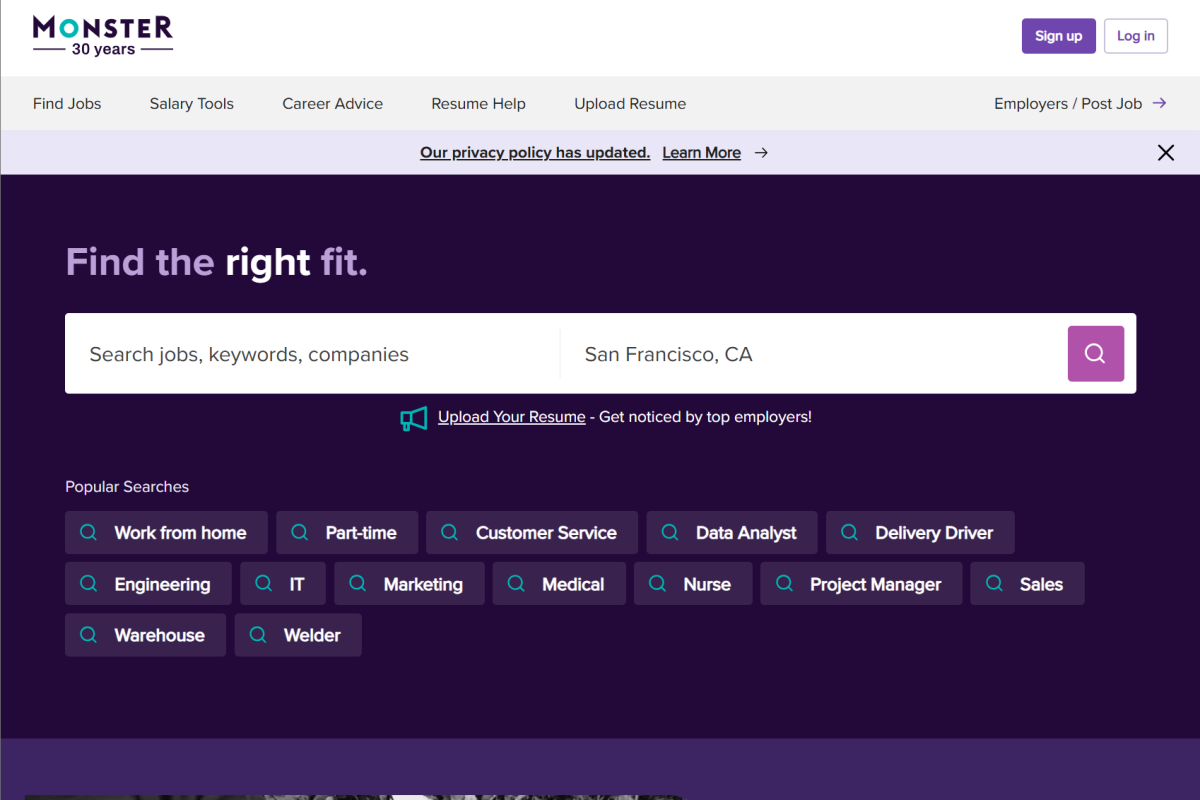1200x800 pixels.
Task: Pick the Warehouse popular search
Action: coord(145,635)
